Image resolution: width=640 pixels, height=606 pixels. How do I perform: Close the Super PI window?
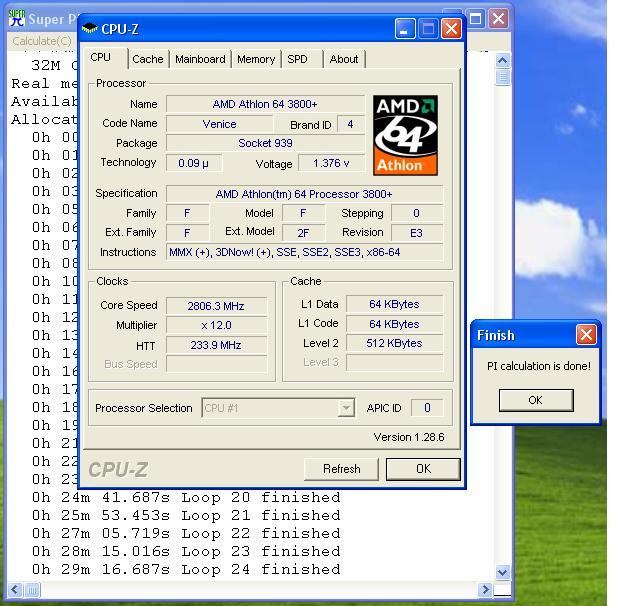498,19
